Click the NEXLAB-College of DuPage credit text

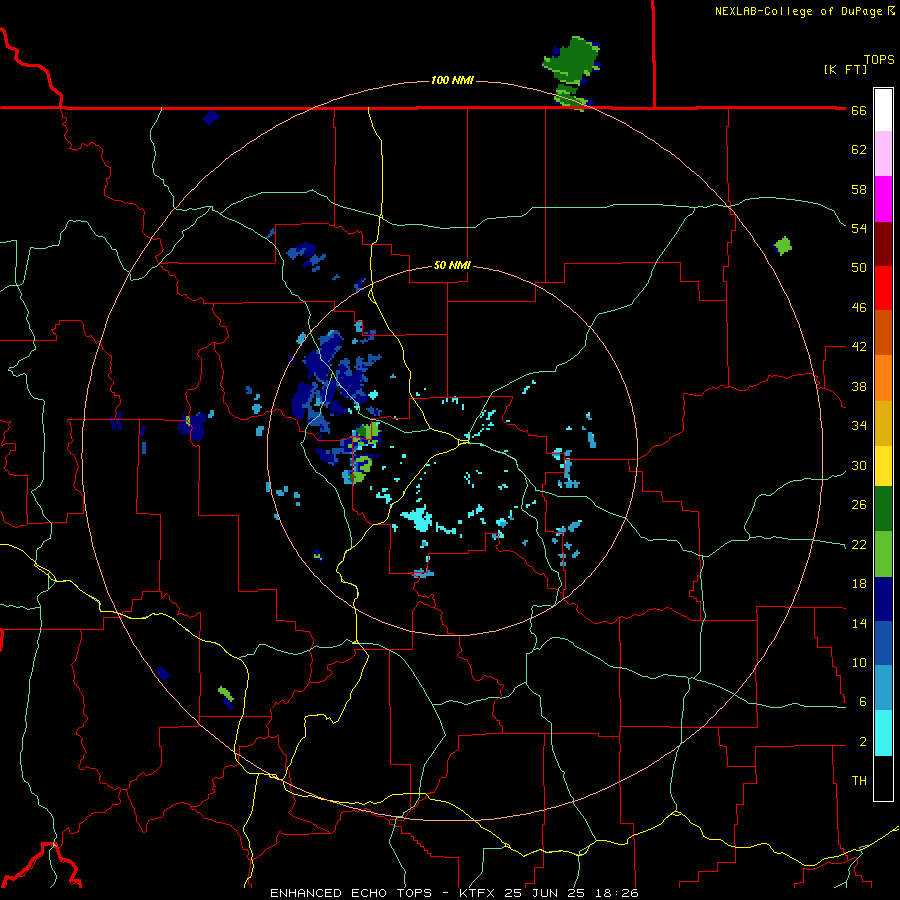(804, 11)
